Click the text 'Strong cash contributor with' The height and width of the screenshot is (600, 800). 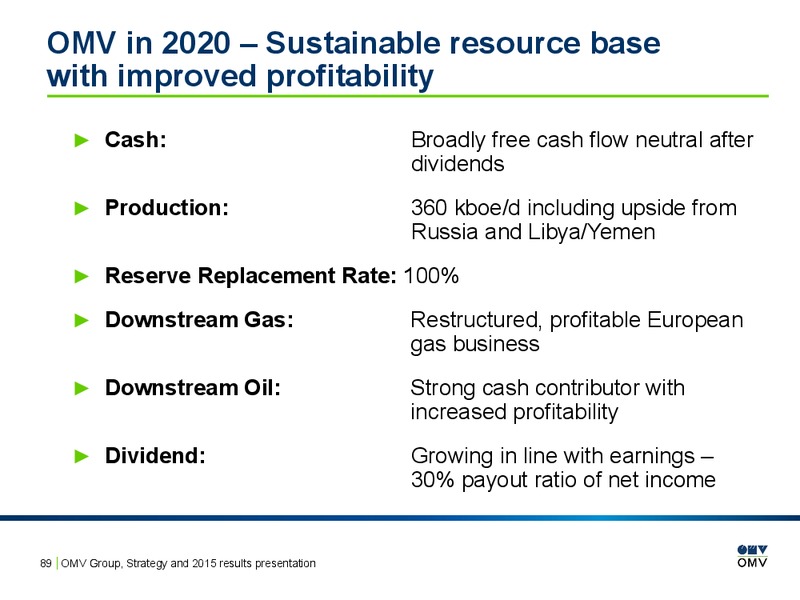(547, 388)
